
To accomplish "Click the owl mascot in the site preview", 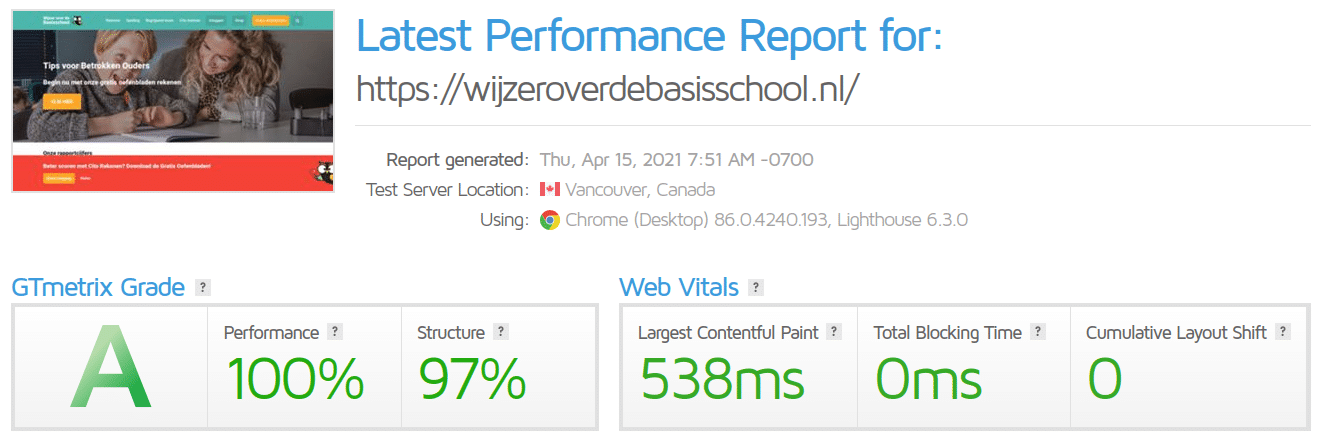I will coord(322,170).
